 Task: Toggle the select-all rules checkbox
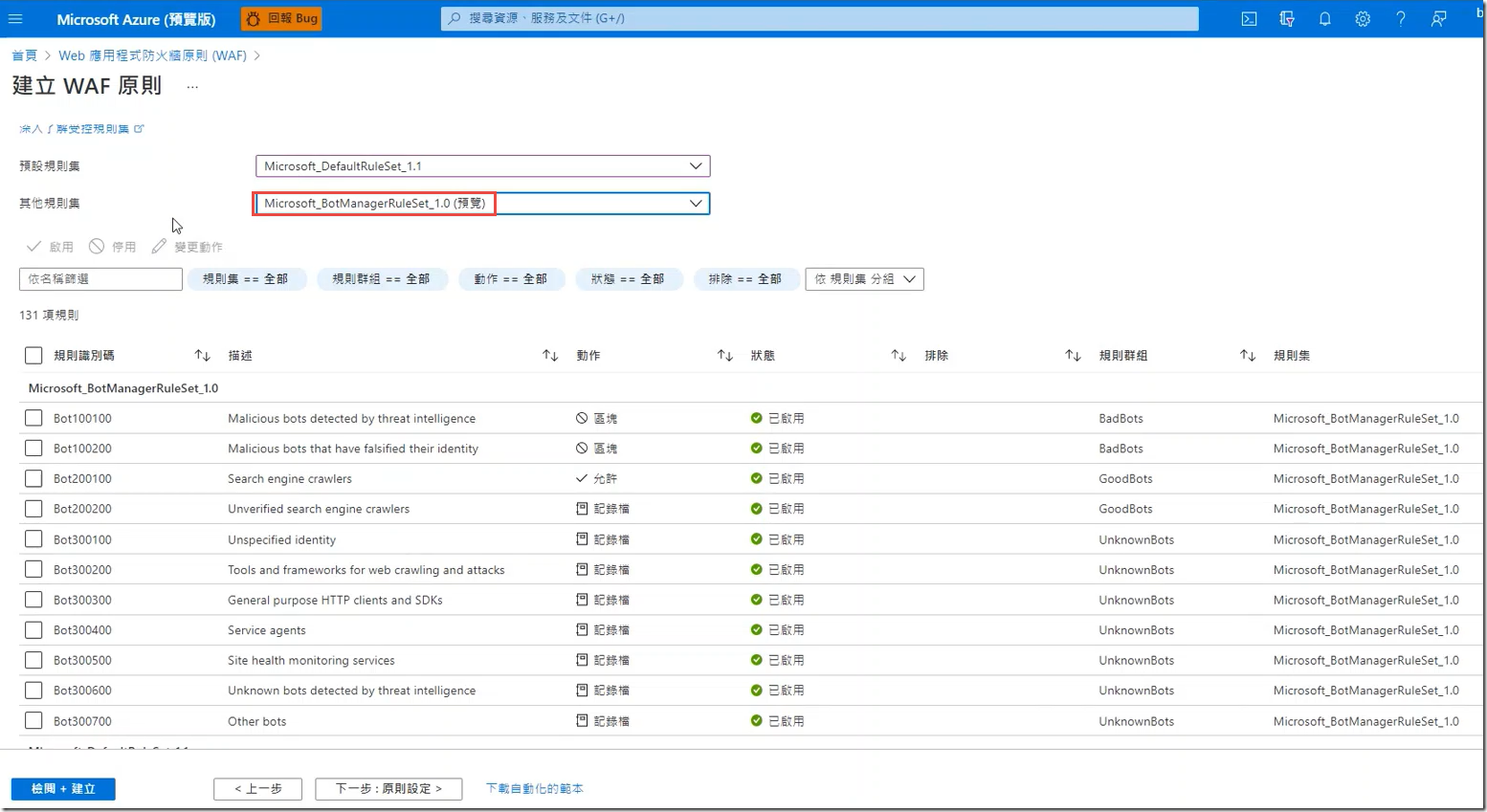[33, 356]
